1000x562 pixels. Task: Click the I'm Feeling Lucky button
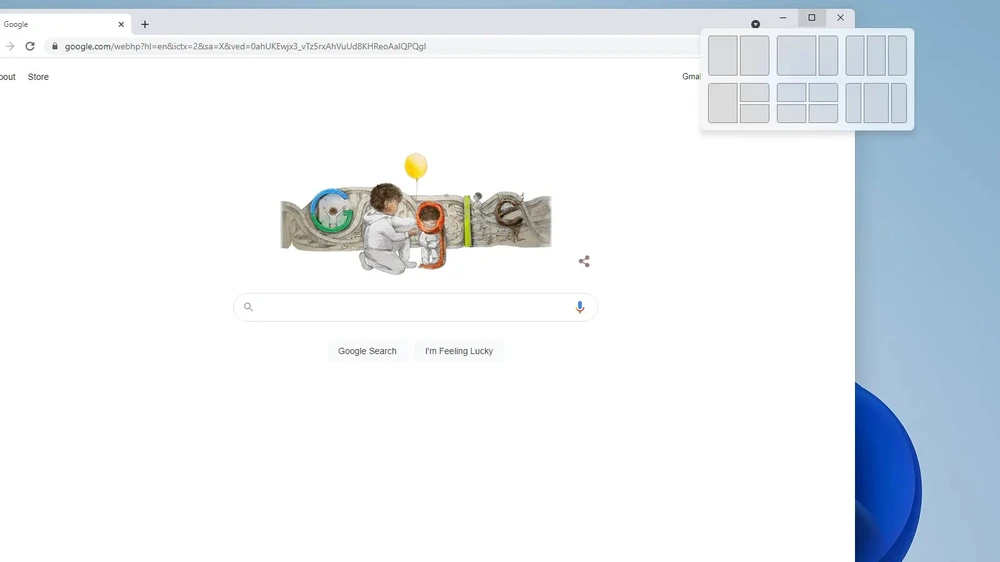459,351
